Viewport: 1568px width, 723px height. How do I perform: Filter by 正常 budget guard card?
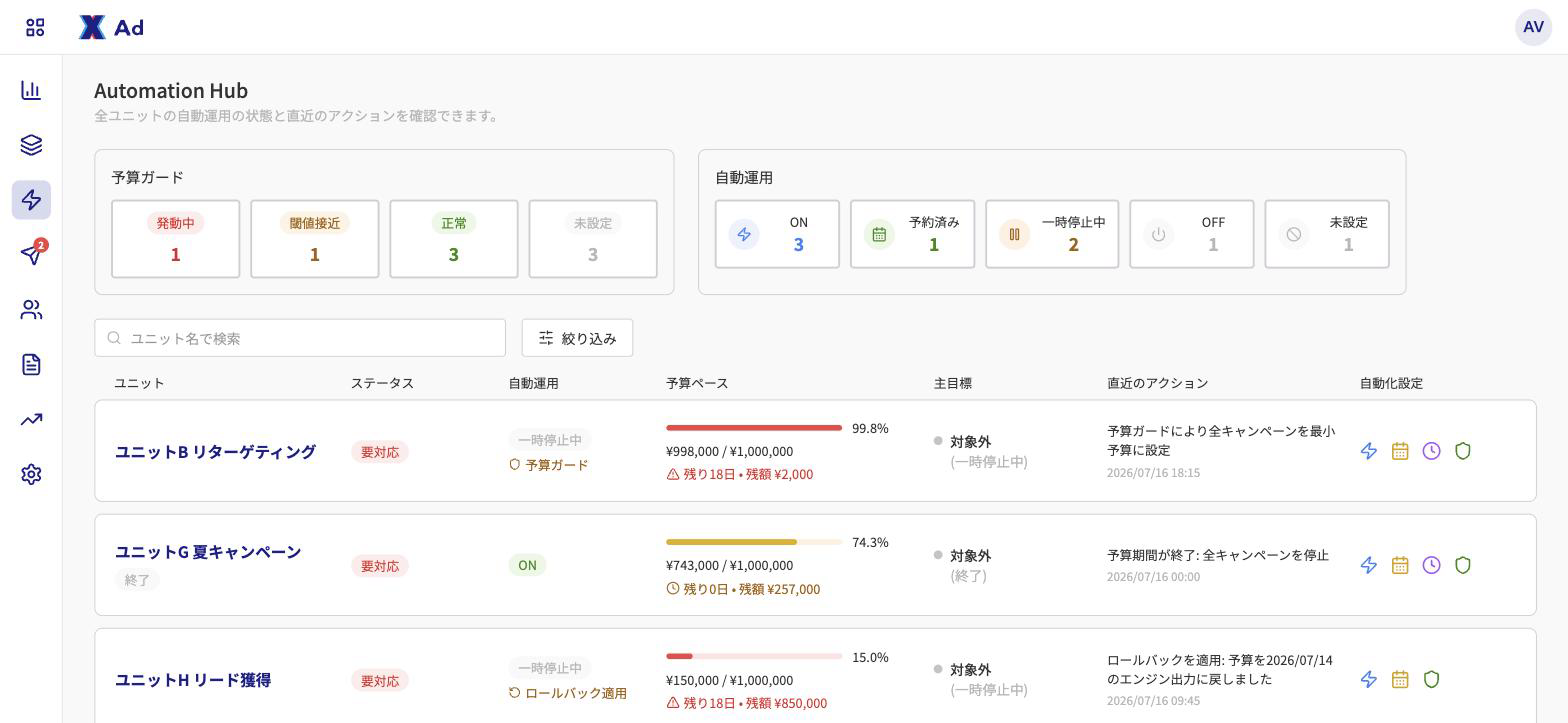coord(453,239)
